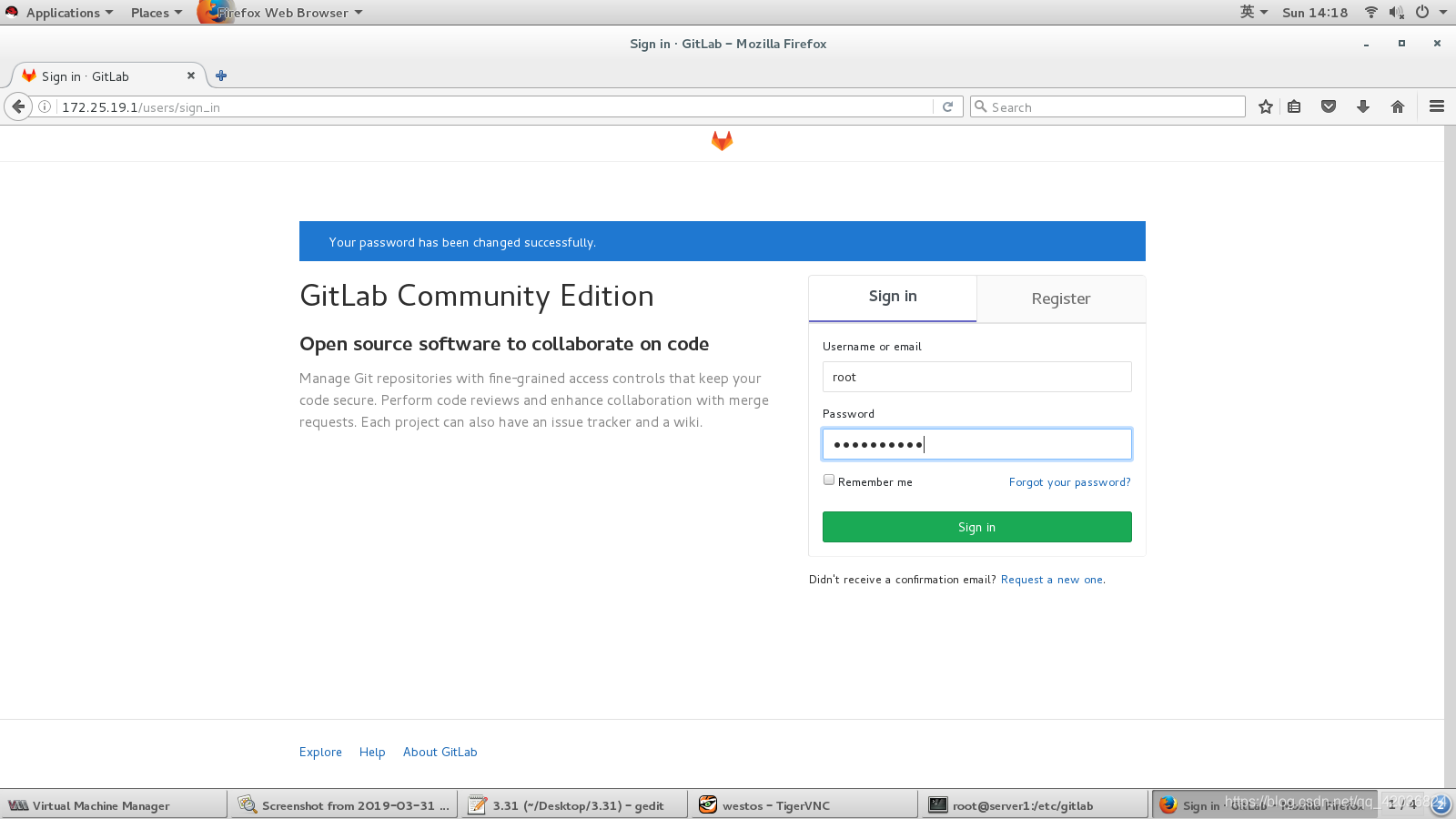The width and height of the screenshot is (1456, 819).
Task: Switch to 3.31 gedit taskbar window
Action: coord(575,805)
